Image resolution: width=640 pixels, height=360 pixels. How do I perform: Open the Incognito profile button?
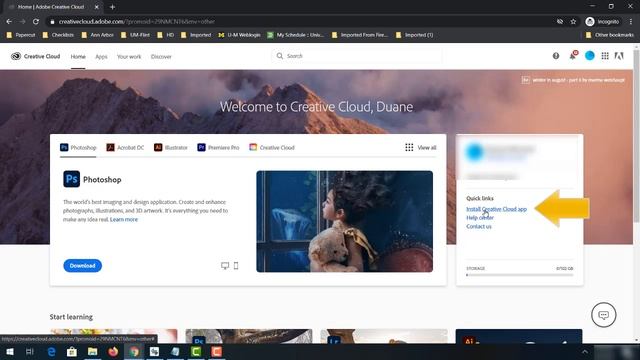tap(603, 22)
